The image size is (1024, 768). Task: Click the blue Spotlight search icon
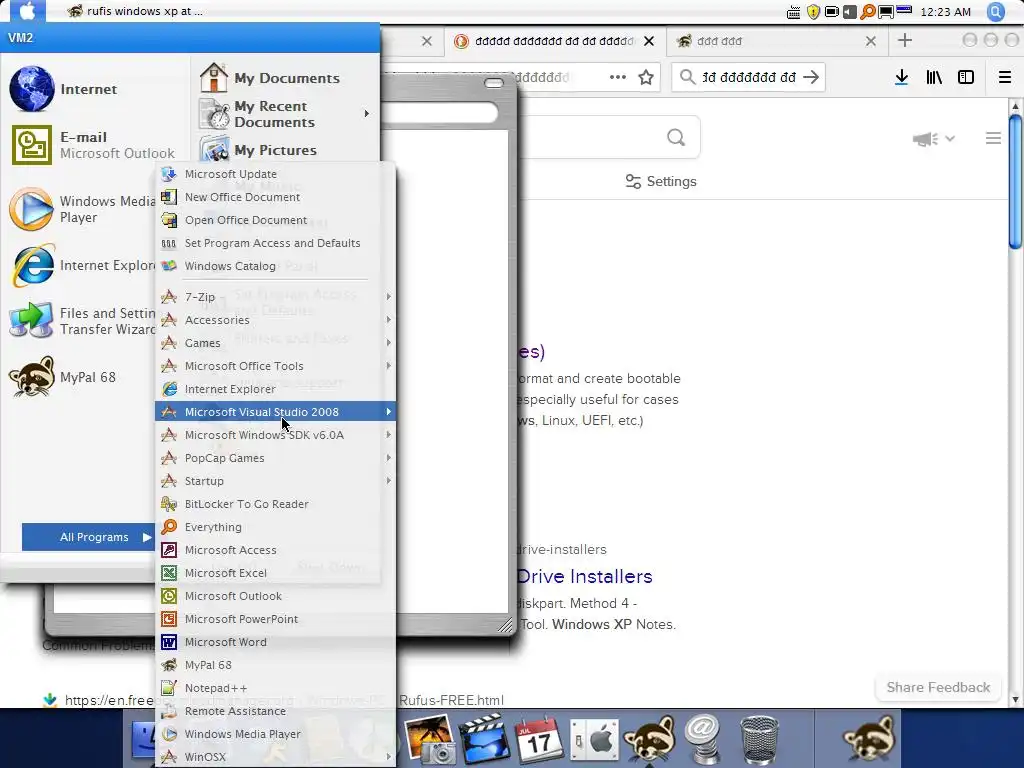click(x=995, y=12)
